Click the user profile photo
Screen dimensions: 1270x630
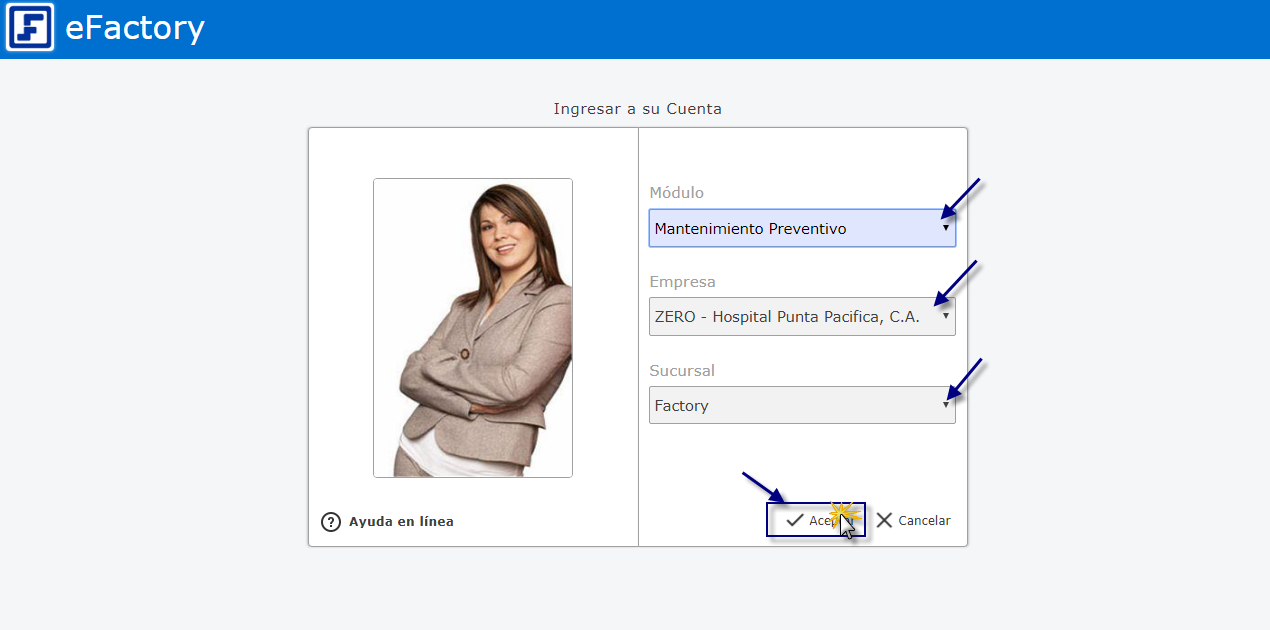point(473,328)
